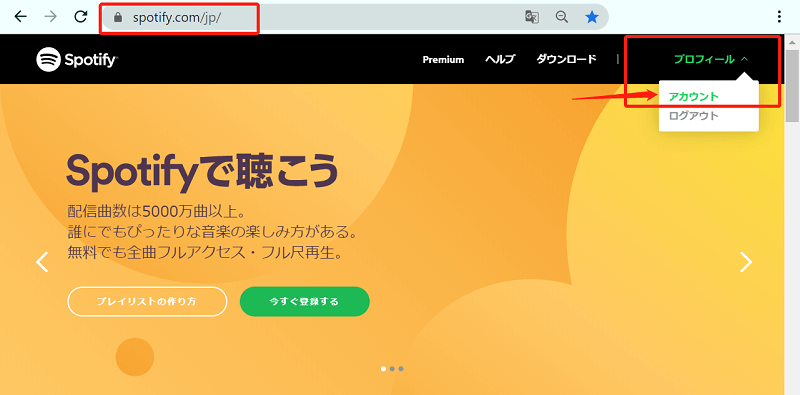
Task: Click the page vertical scrollbar thumb
Action: 792,86
